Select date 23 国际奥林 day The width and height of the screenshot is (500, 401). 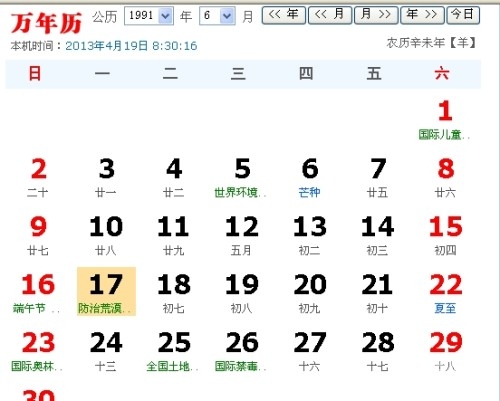(x=37, y=352)
